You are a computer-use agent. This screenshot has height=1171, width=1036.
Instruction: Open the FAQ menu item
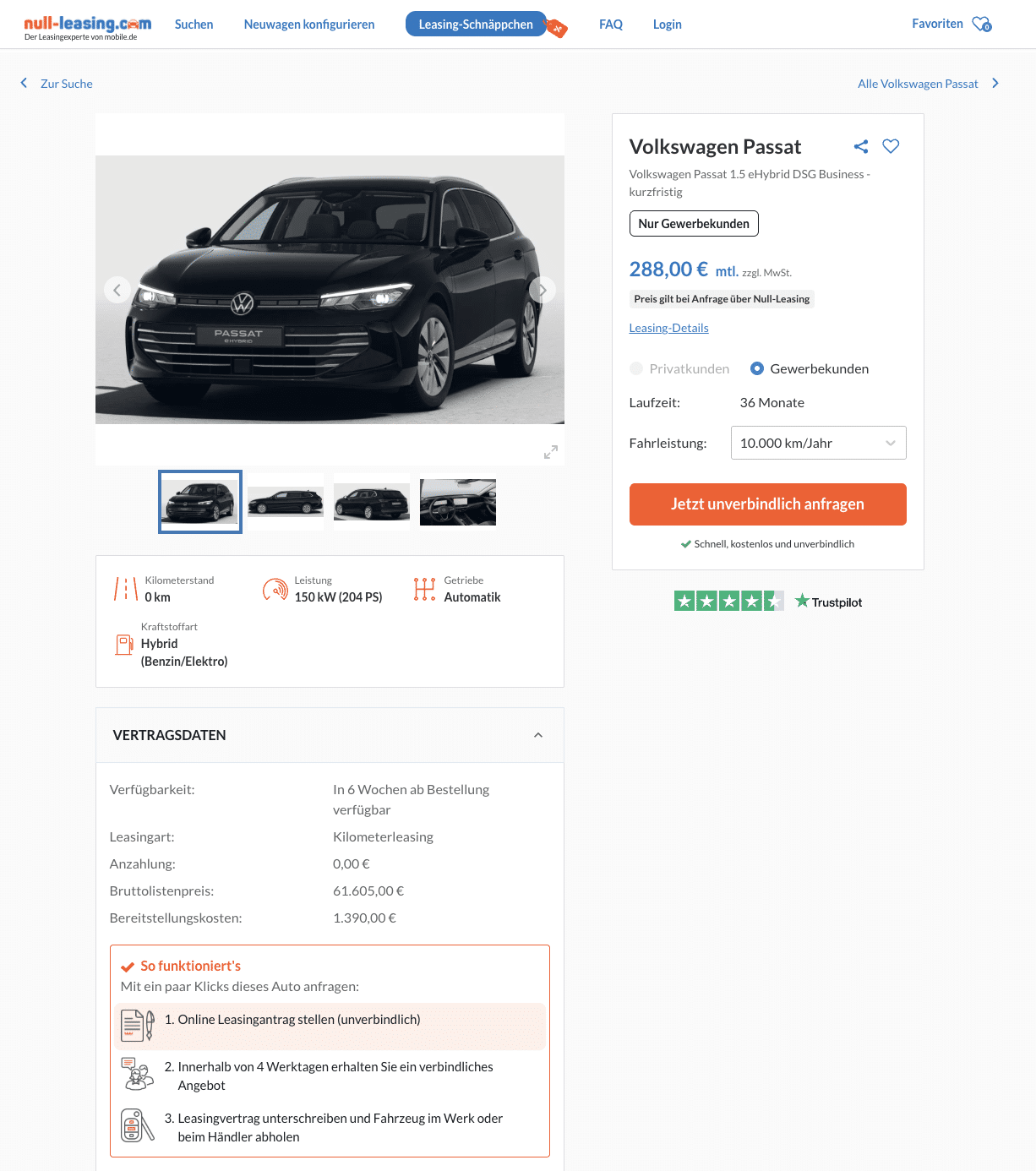611,25
